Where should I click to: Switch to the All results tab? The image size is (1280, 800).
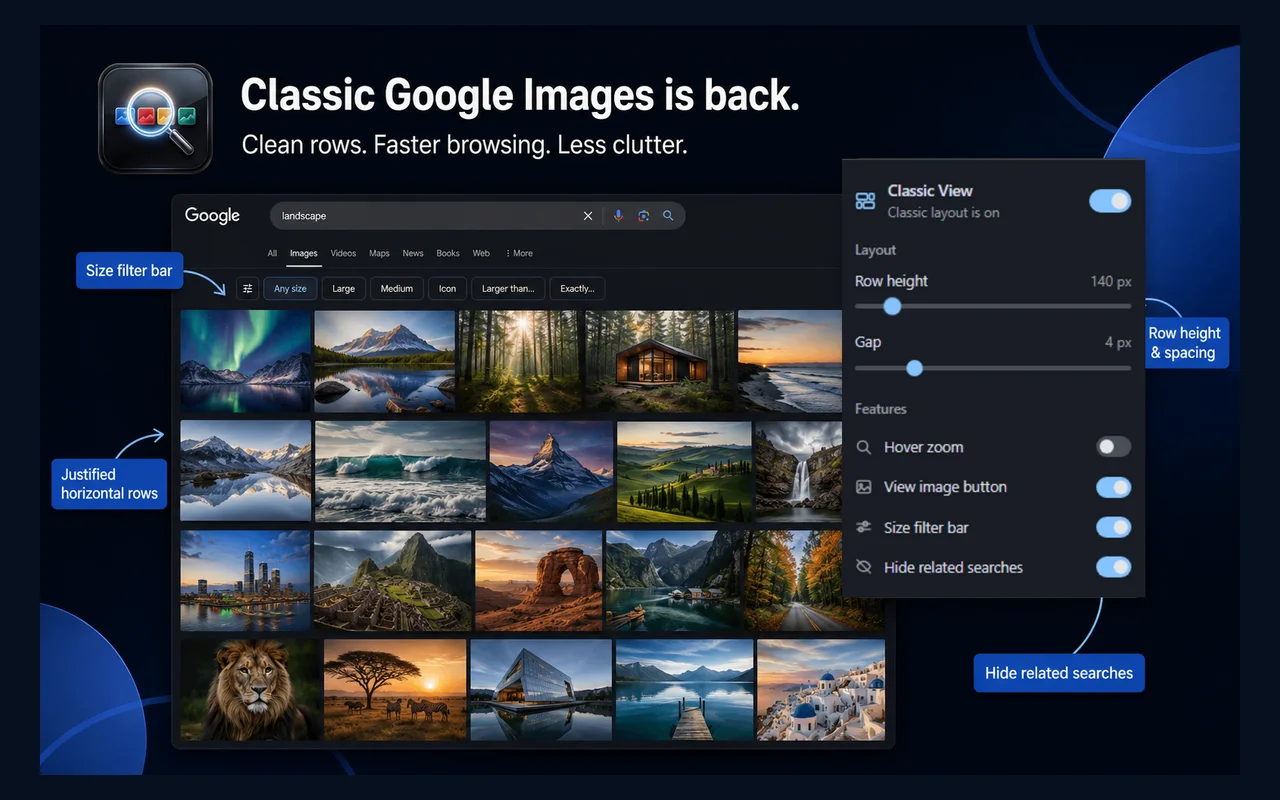(272, 254)
